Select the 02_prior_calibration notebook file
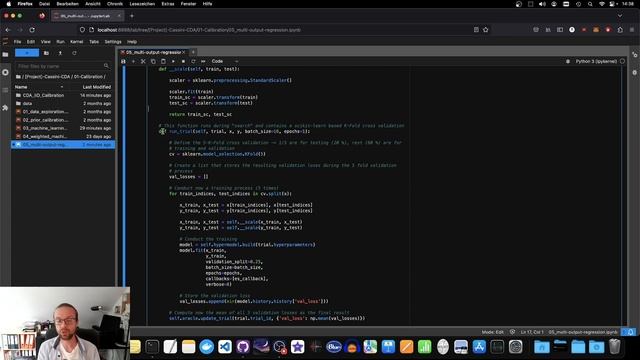The height and width of the screenshot is (360, 640). point(63,120)
